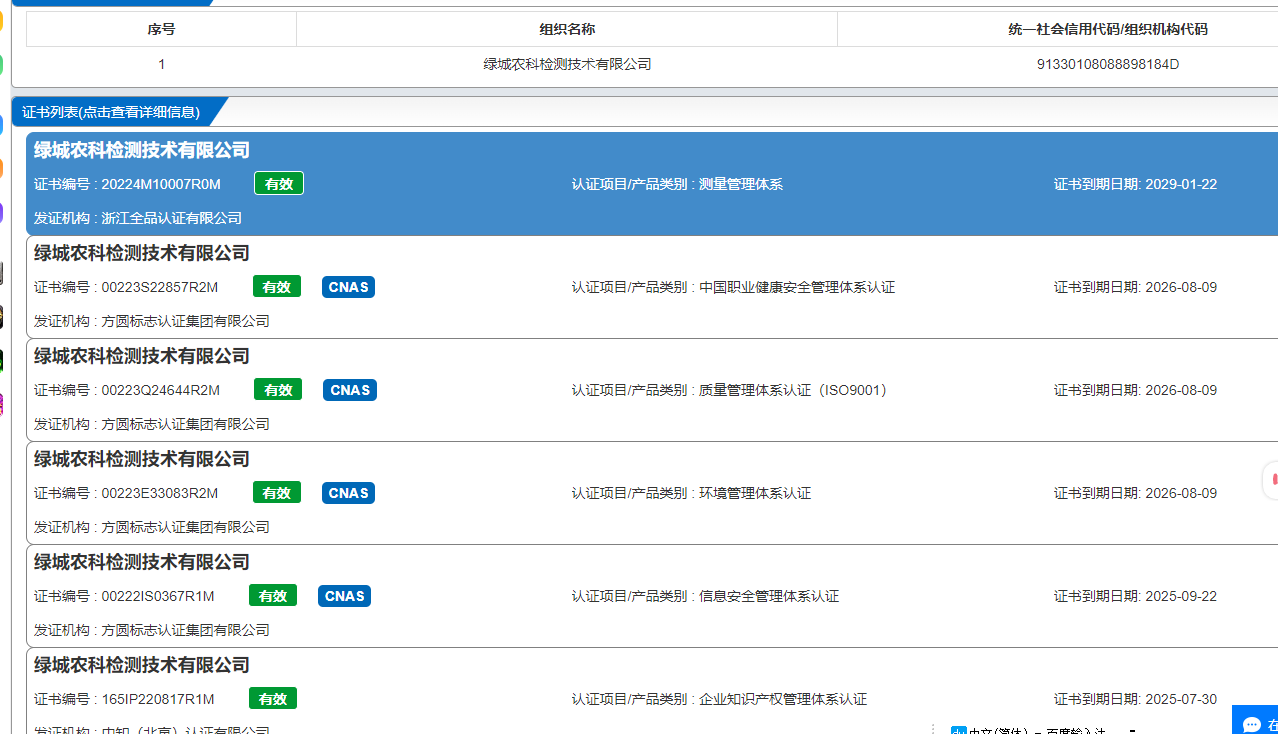The height and width of the screenshot is (734, 1278).
Task: Click the 有效 badge for certificate 00223S22857R2M
Action: [277, 287]
